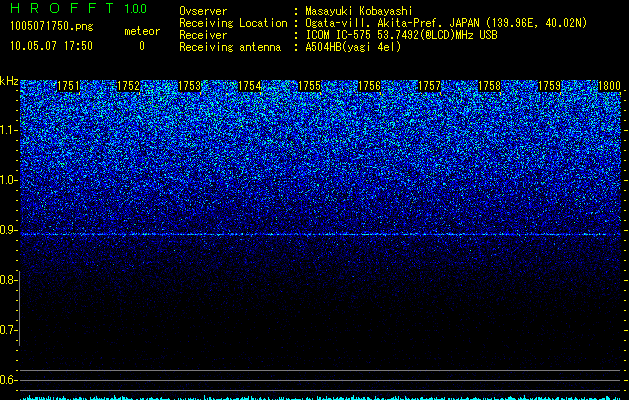This screenshot has height=400, width=629.
Task: Click the Receiving antenna label
Action: pos(230,47)
